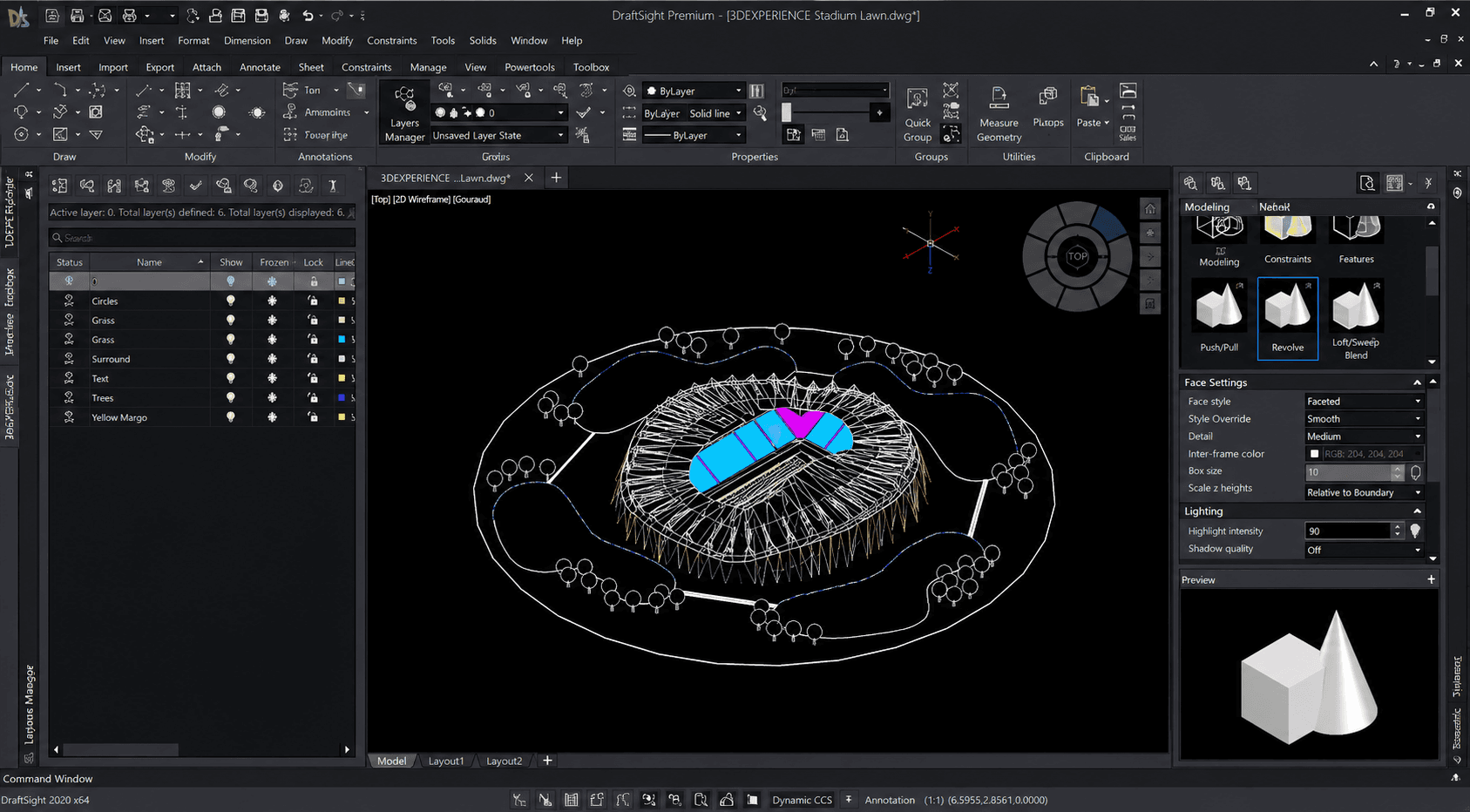Open the Face style Faceted dropdown

[1364, 402]
